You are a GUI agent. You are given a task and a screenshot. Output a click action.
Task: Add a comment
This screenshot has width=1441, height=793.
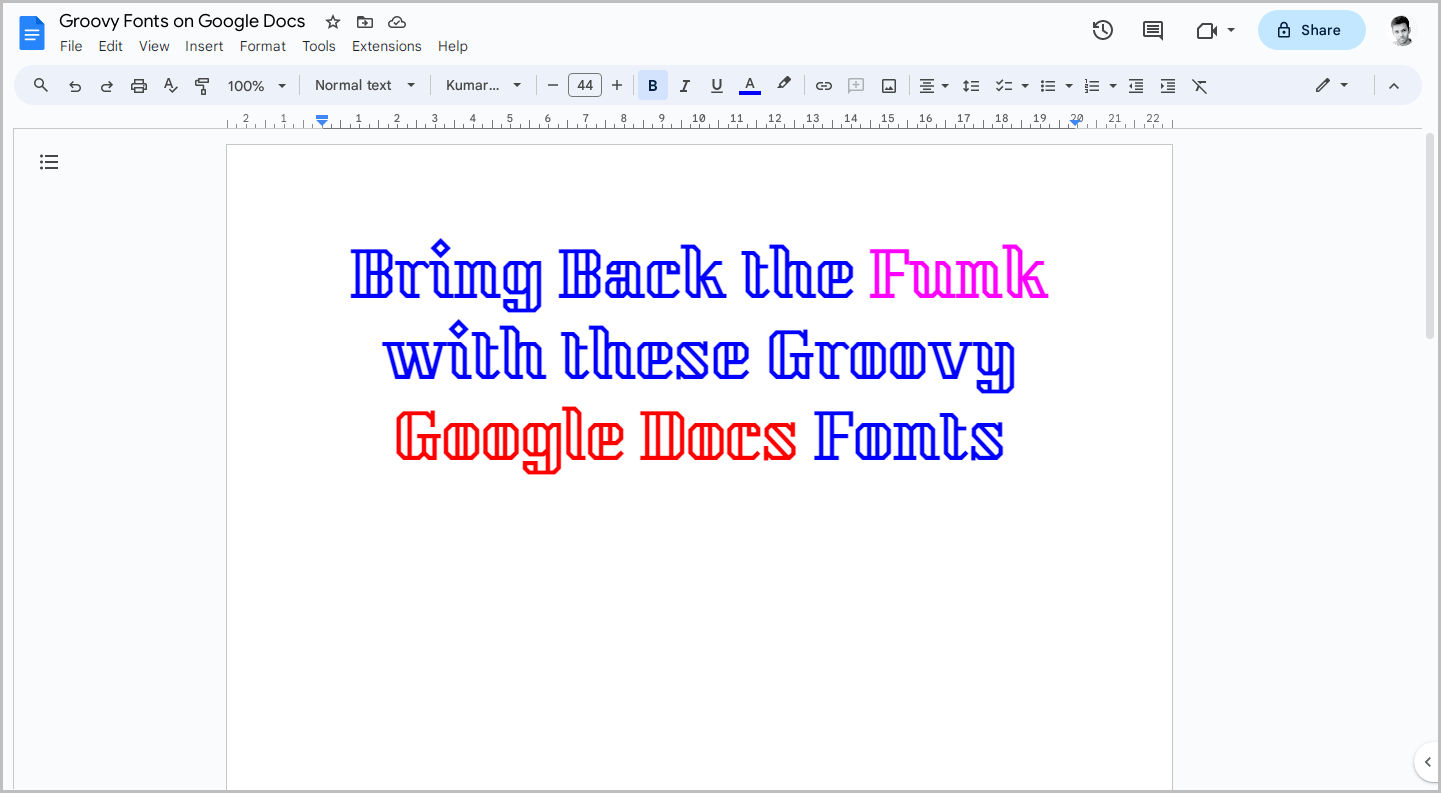click(856, 85)
